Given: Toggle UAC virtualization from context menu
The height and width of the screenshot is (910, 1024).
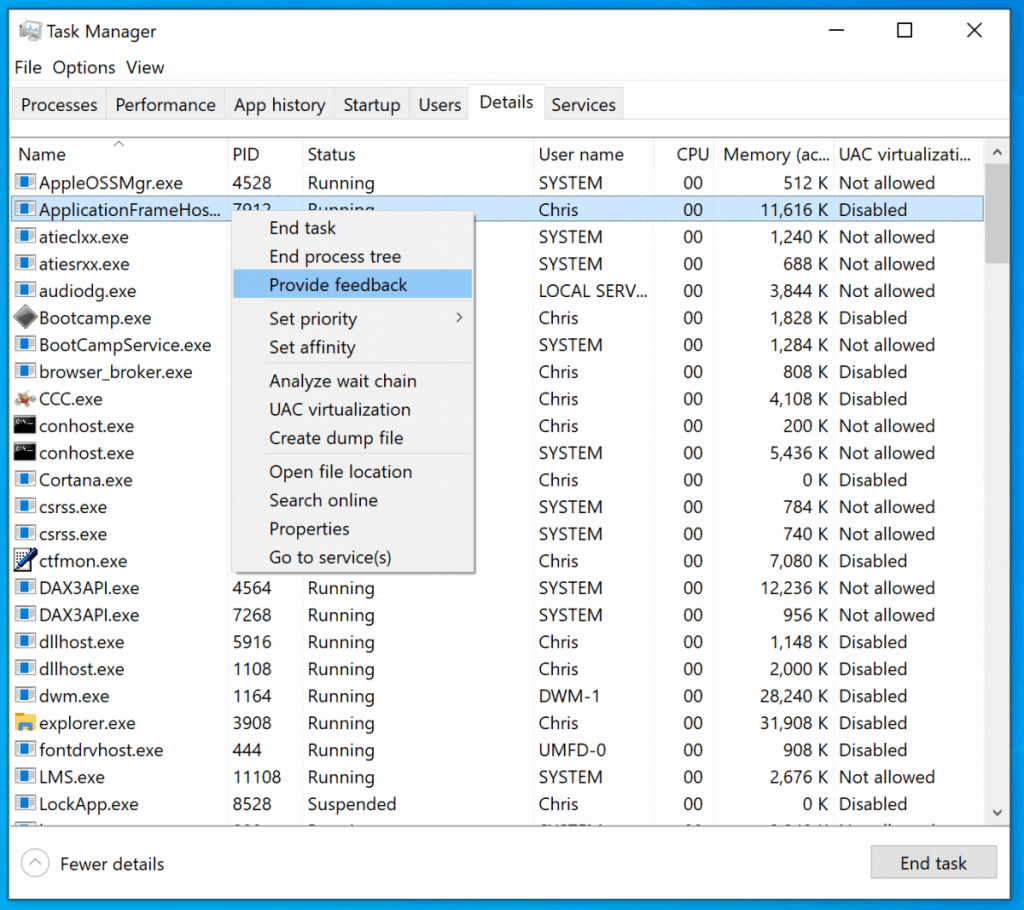Looking at the screenshot, I should 352,409.
